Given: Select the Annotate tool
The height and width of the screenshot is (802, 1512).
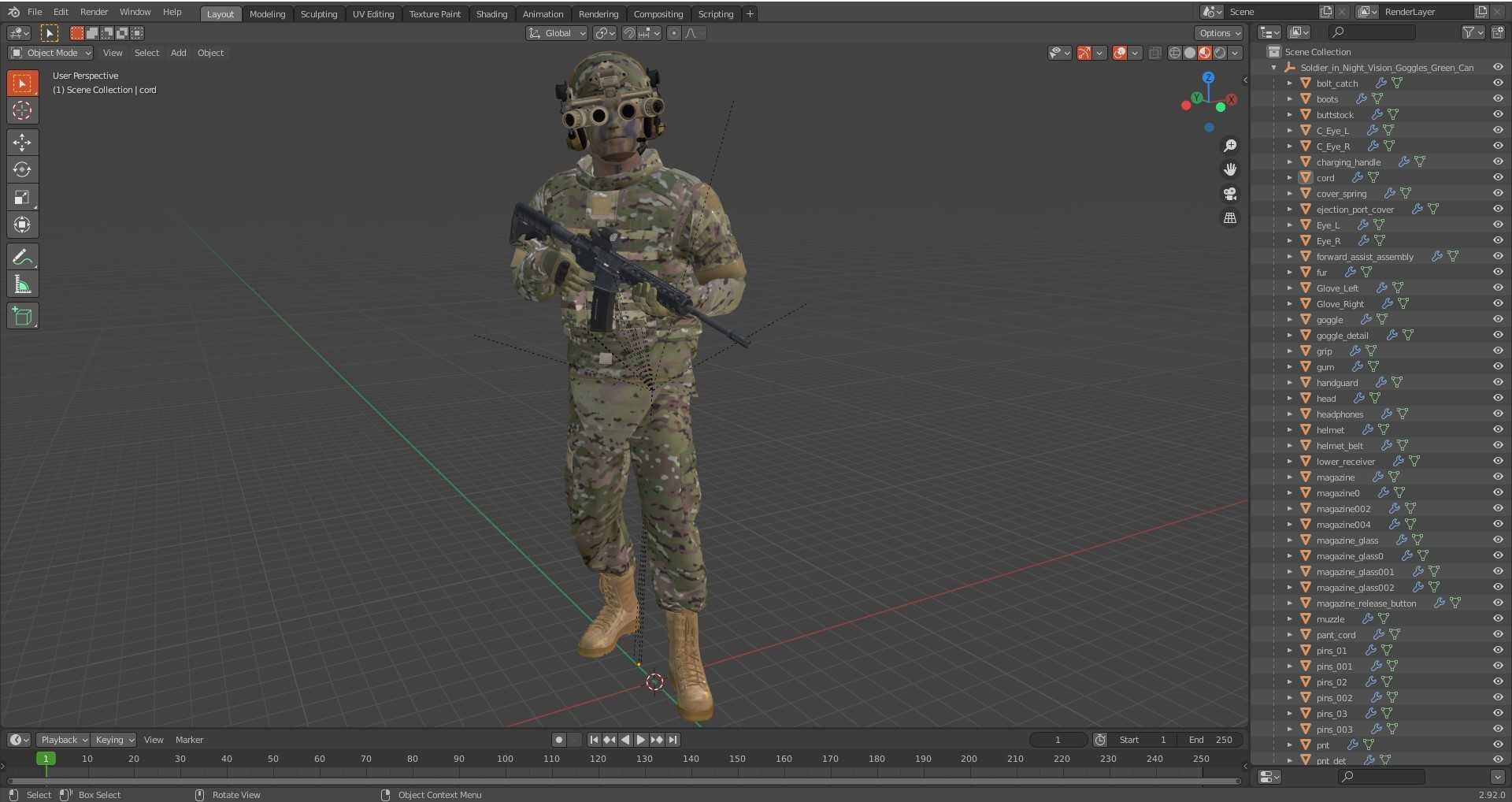Looking at the screenshot, I should click(x=22, y=257).
